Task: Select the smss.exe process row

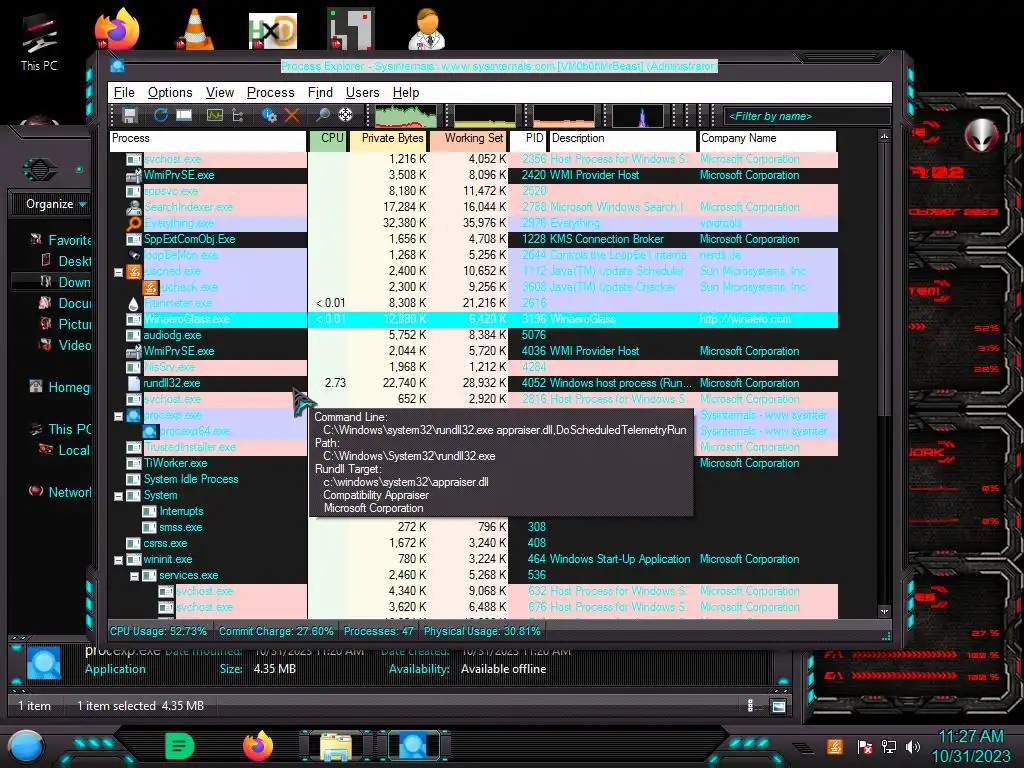Action: coord(473,528)
